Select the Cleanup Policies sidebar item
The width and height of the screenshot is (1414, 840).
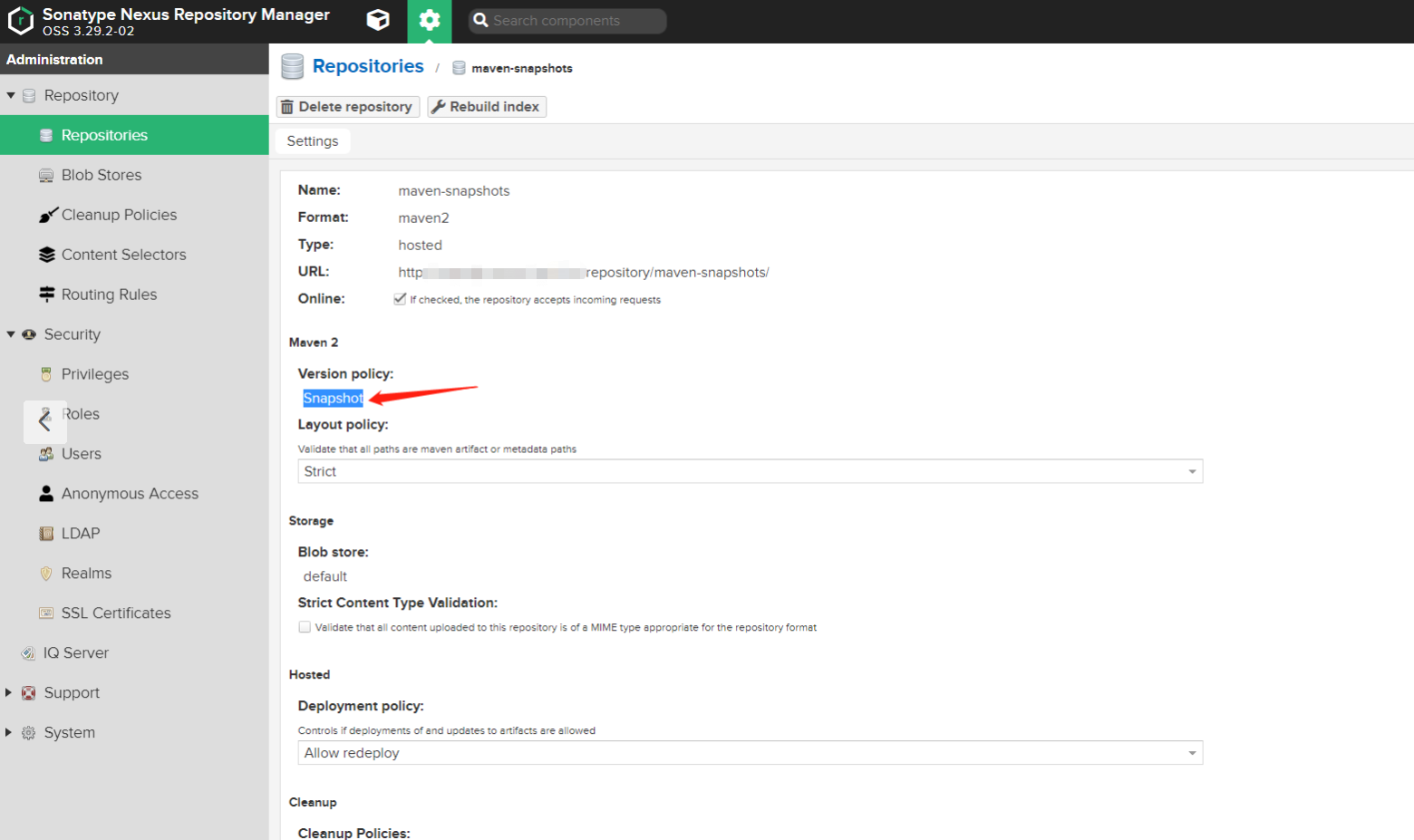point(119,214)
